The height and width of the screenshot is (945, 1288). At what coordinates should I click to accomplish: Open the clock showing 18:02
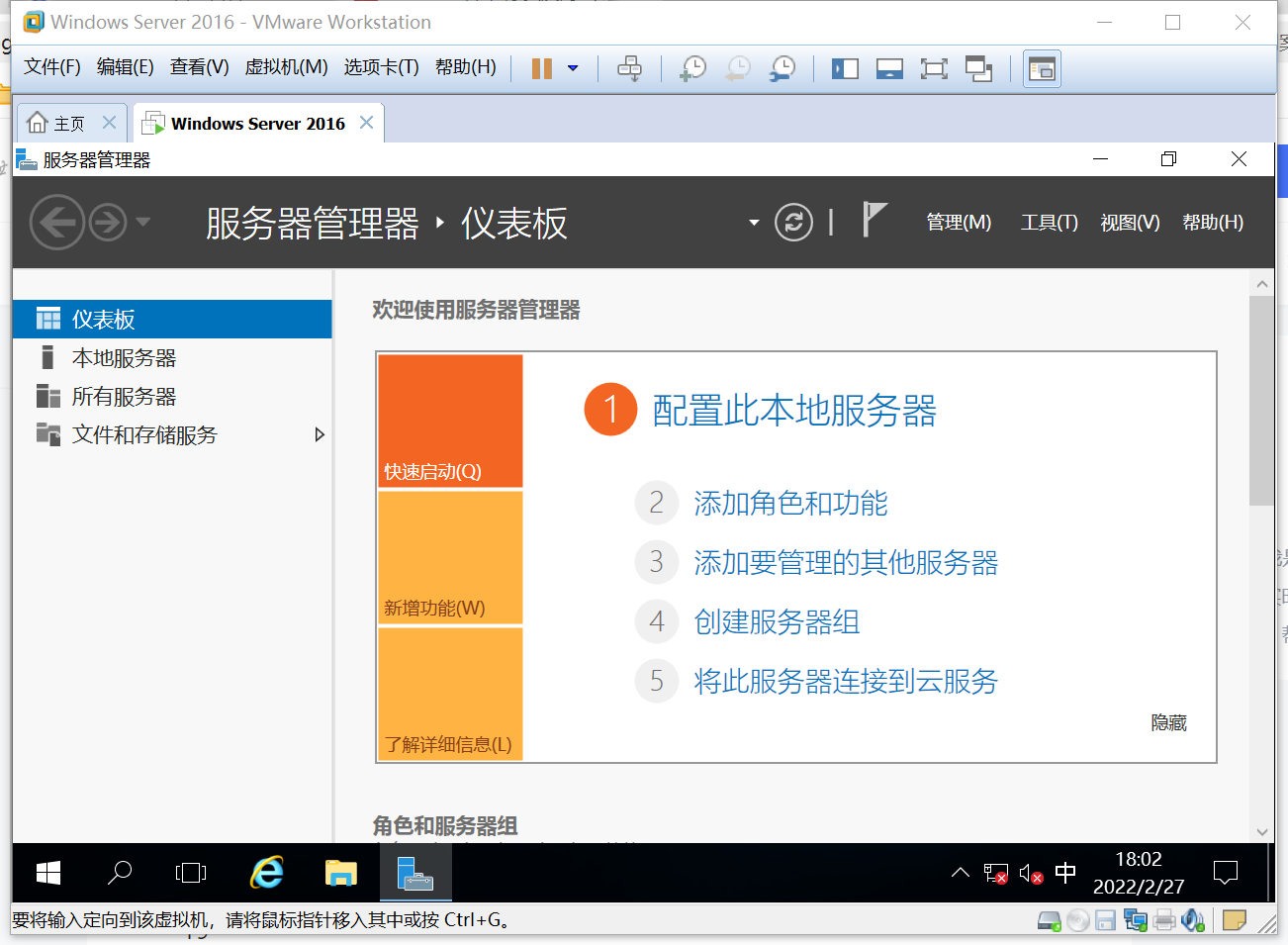(x=1139, y=873)
